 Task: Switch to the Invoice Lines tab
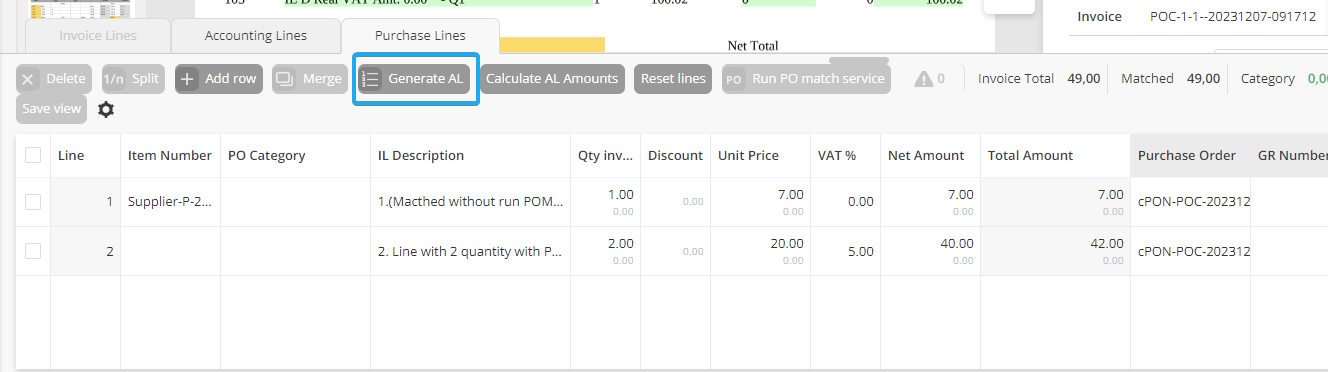98,36
